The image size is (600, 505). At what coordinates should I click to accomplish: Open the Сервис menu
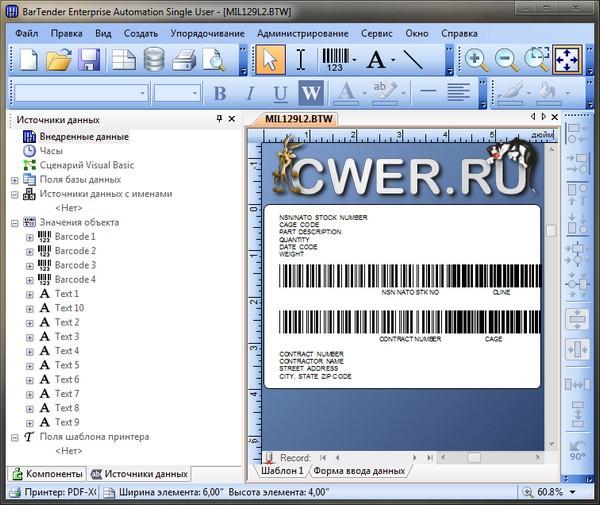377,33
